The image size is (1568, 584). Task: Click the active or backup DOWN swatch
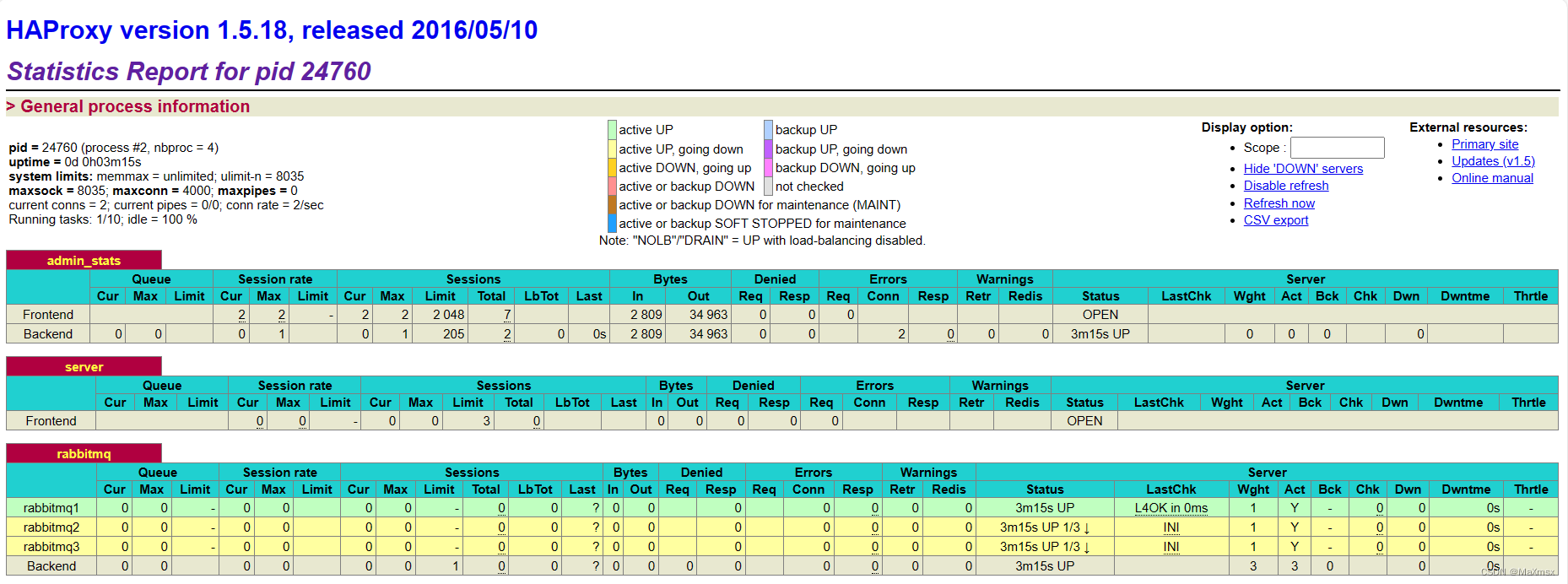click(612, 186)
